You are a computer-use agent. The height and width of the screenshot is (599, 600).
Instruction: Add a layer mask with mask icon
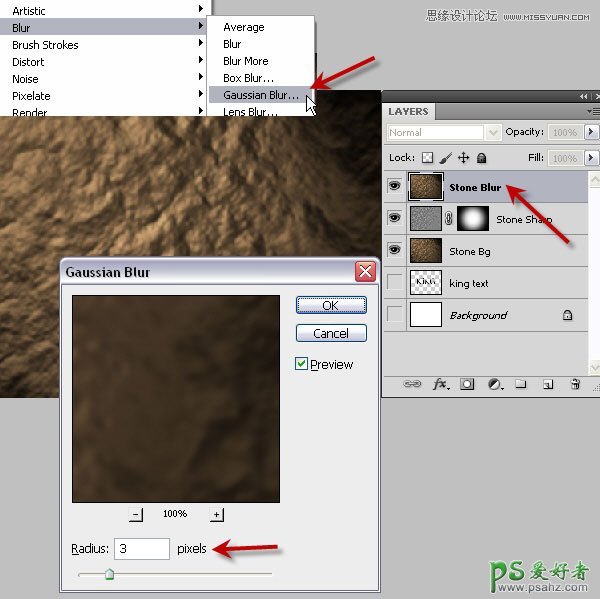tap(467, 383)
